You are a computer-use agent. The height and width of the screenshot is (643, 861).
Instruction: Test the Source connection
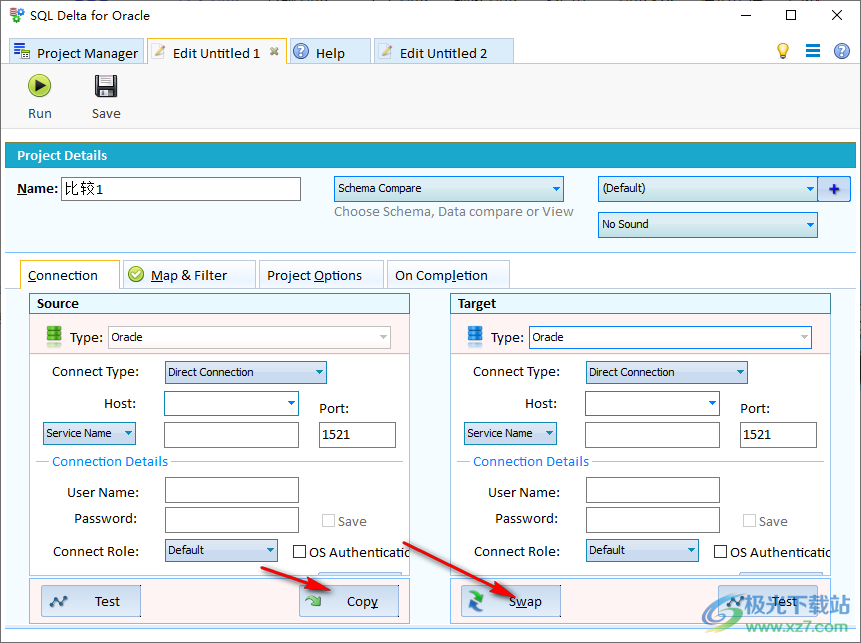[x=91, y=601]
